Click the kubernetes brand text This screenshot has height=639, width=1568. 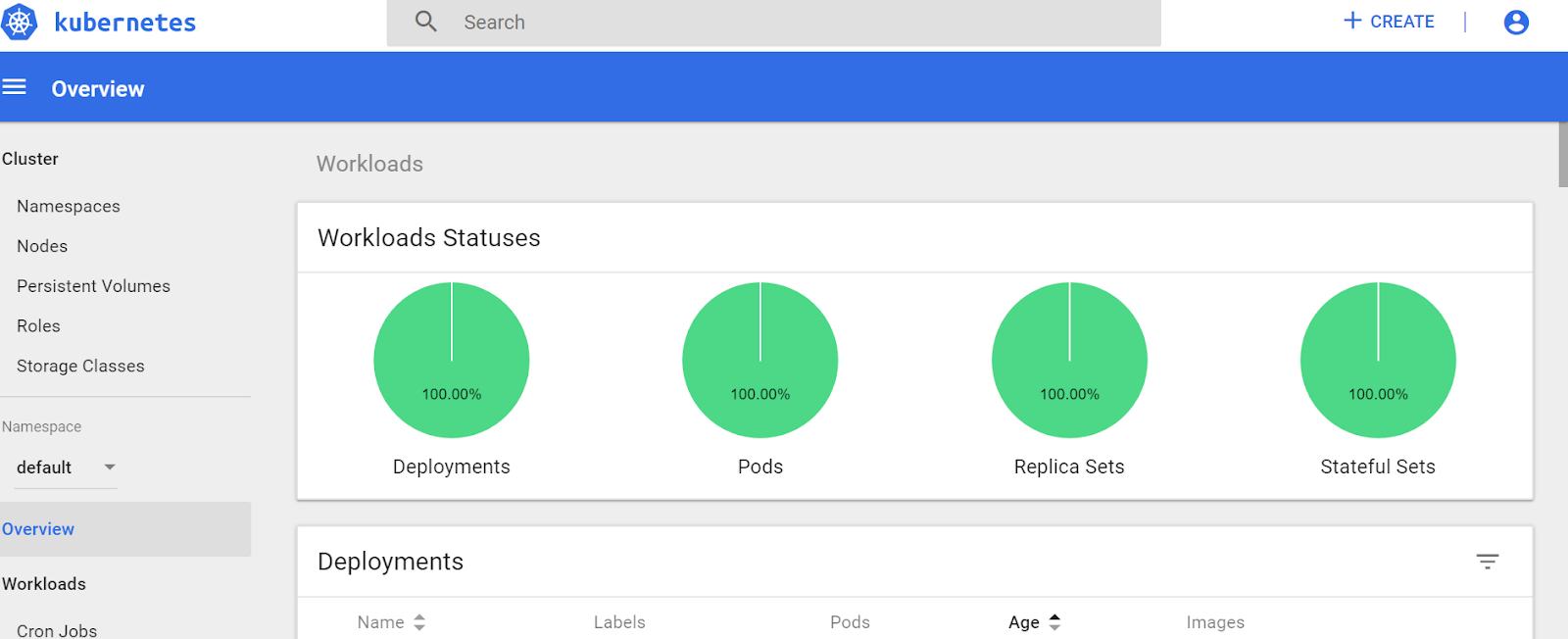point(125,23)
